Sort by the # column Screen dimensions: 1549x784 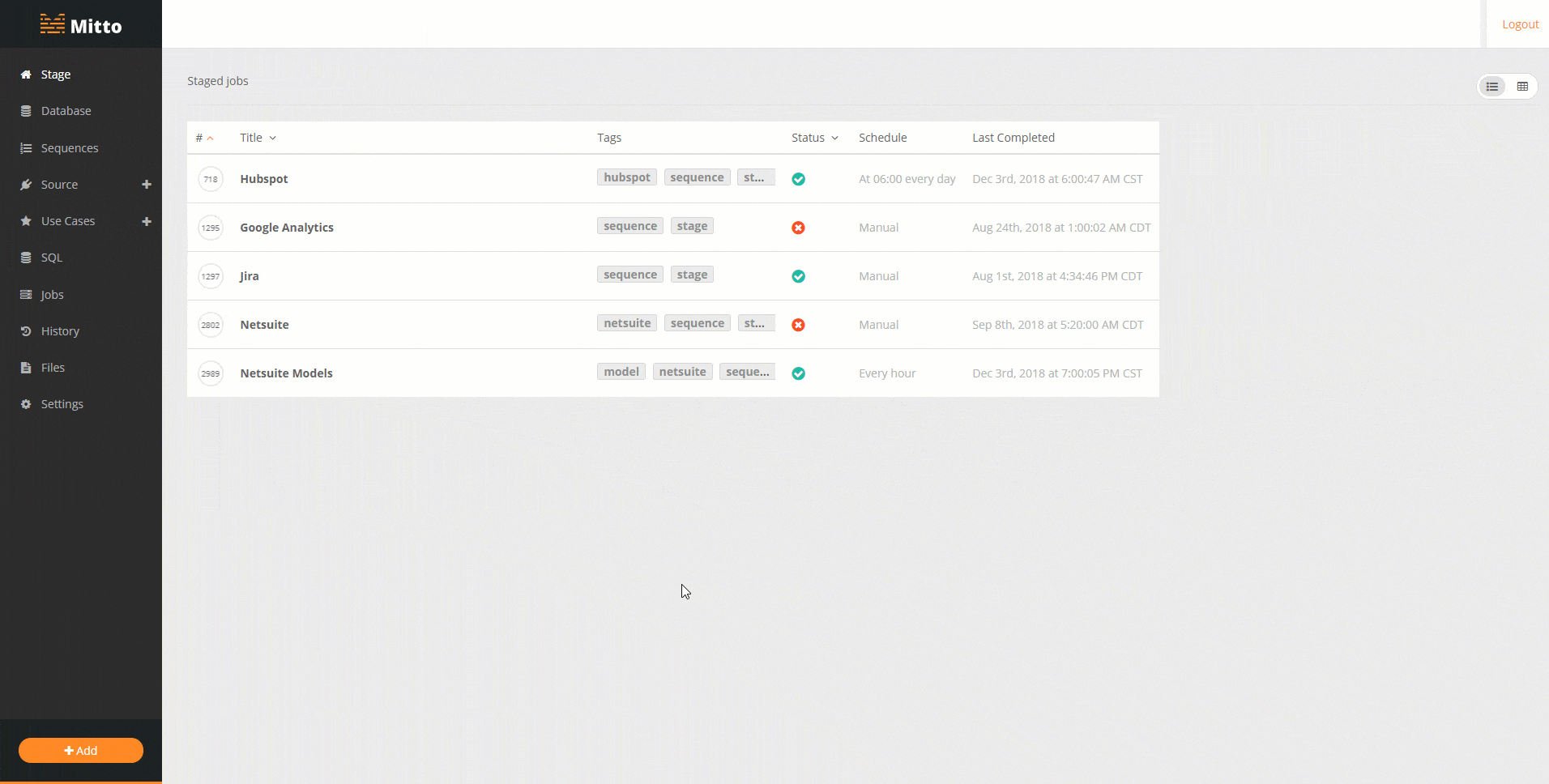click(204, 138)
